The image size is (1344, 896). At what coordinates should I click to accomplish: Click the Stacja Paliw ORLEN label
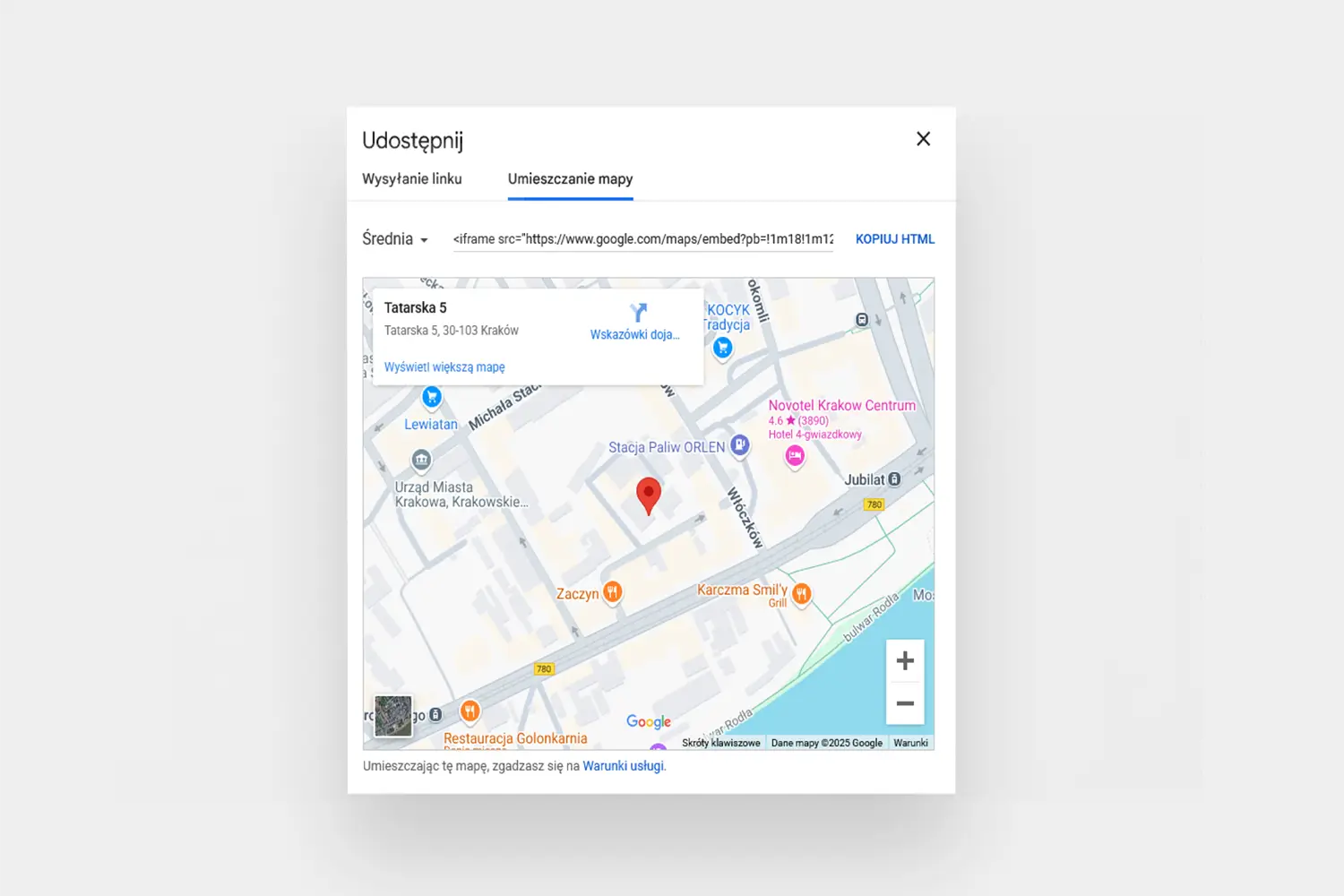coord(667,447)
